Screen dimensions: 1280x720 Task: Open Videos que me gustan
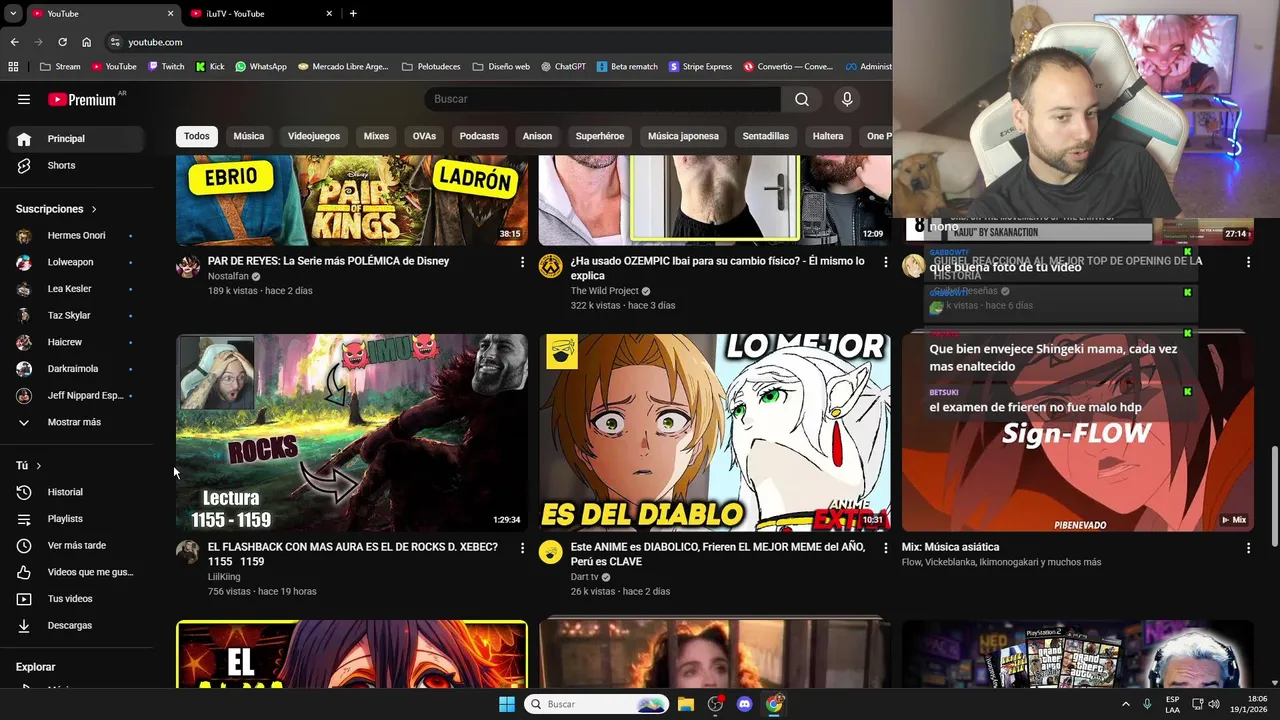point(76,572)
